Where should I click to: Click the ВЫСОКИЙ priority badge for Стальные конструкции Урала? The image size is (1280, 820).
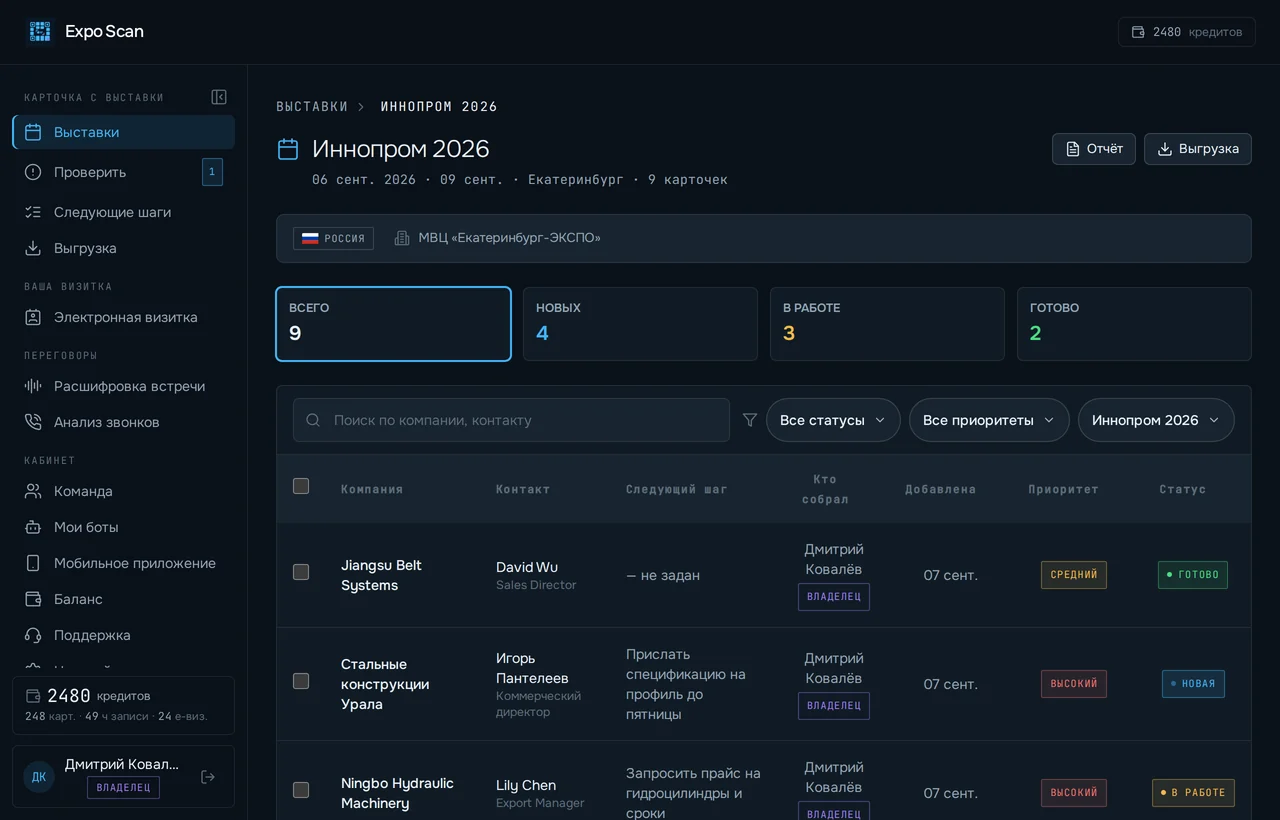(1074, 684)
